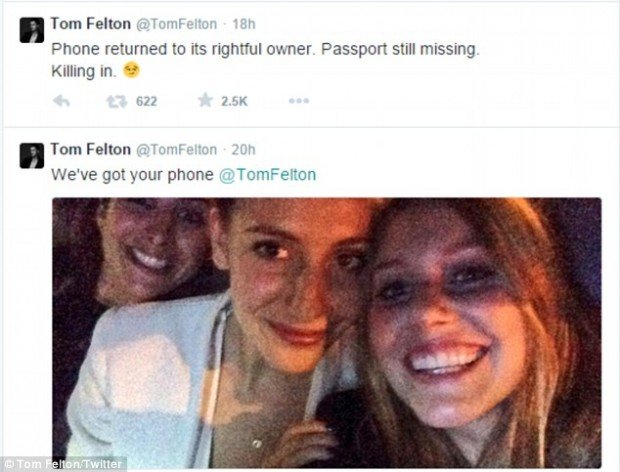This screenshot has height=472, width=620.
Task: View the 2.5K favorites count
Action: pos(234,101)
